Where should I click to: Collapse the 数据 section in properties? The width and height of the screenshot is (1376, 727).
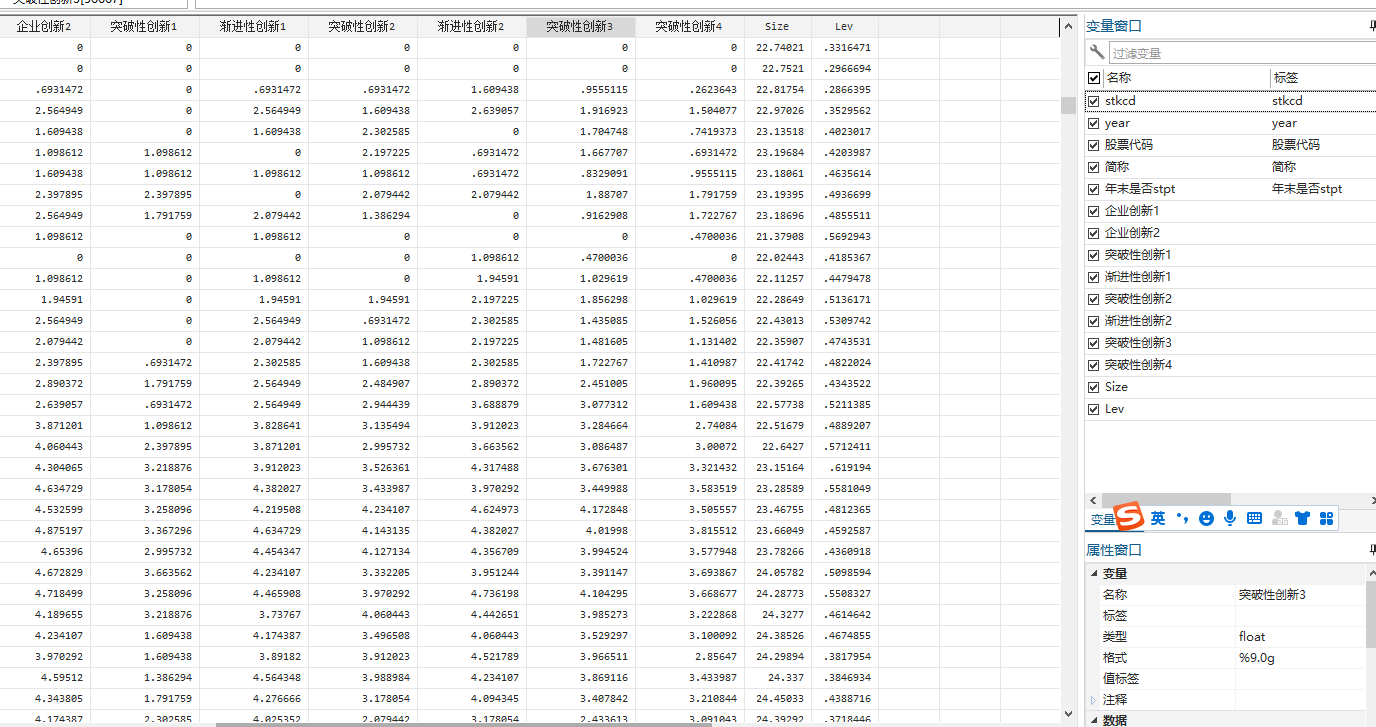coord(1093,720)
